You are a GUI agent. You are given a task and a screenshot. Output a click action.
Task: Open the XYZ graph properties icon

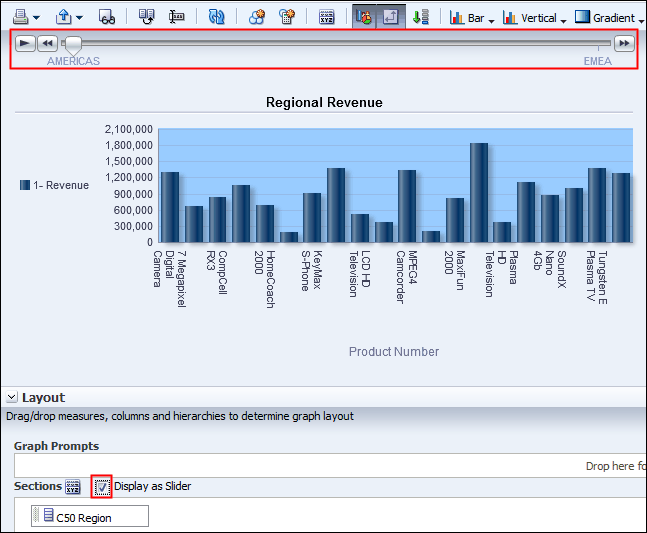[327, 17]
